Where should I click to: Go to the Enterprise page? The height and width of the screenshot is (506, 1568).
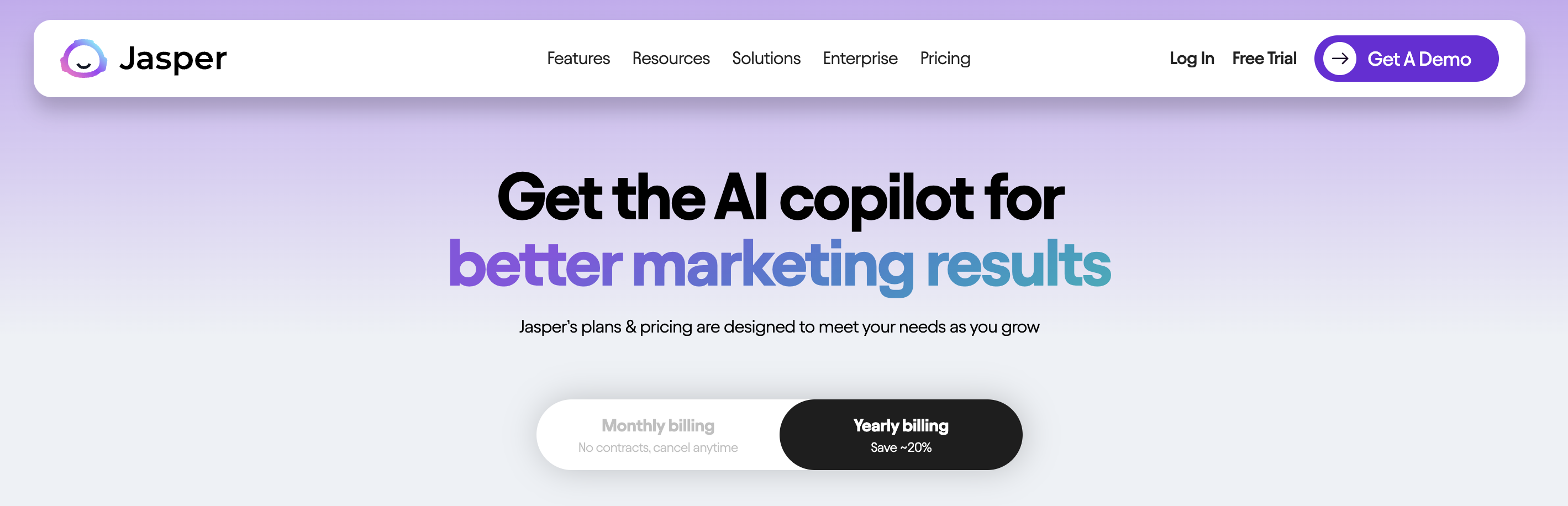(860, 59)
